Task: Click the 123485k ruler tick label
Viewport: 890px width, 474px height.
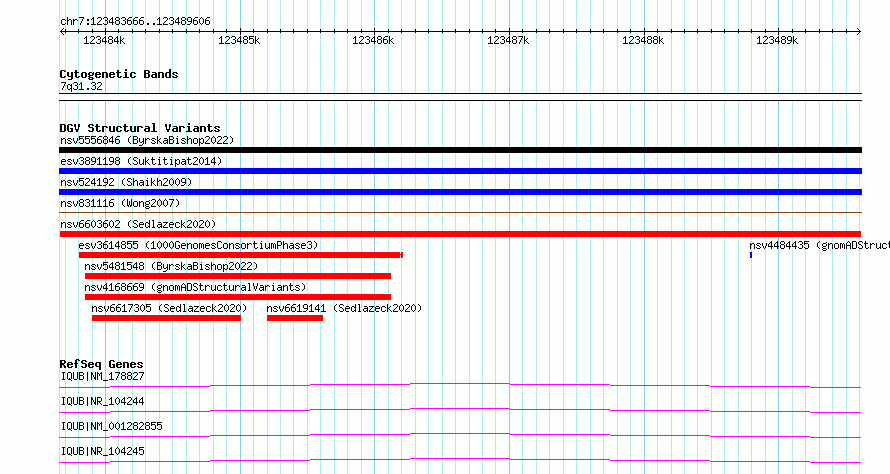Action: (x=239, y=40)
